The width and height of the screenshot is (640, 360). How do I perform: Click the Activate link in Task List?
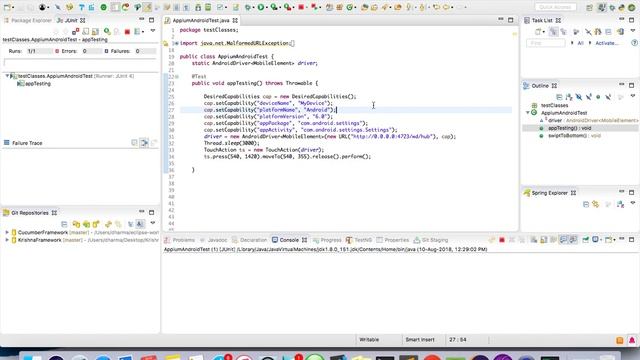[x=606, y=43]
